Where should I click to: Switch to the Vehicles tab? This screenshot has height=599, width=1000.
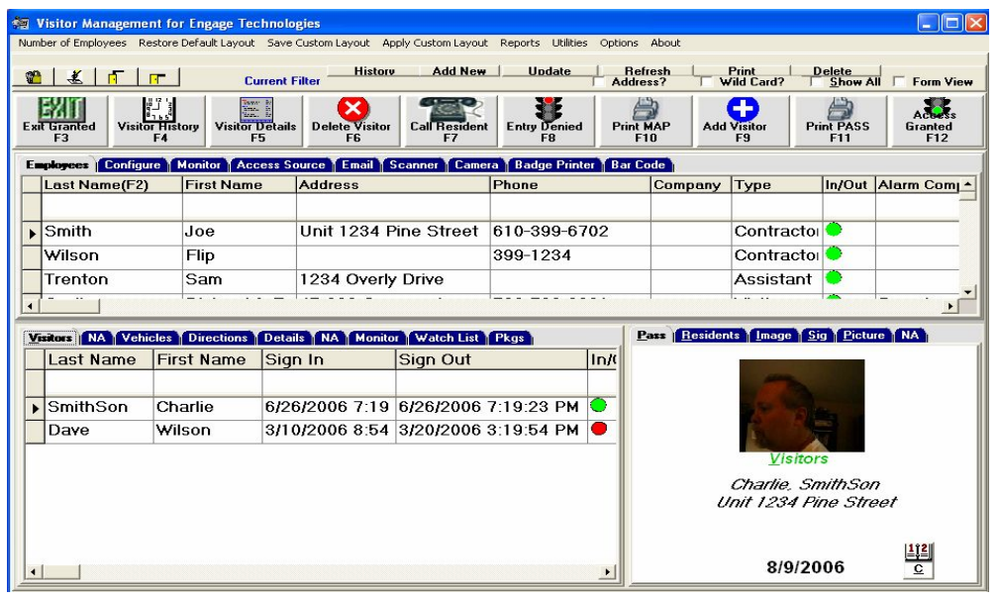tap(147, 337)
